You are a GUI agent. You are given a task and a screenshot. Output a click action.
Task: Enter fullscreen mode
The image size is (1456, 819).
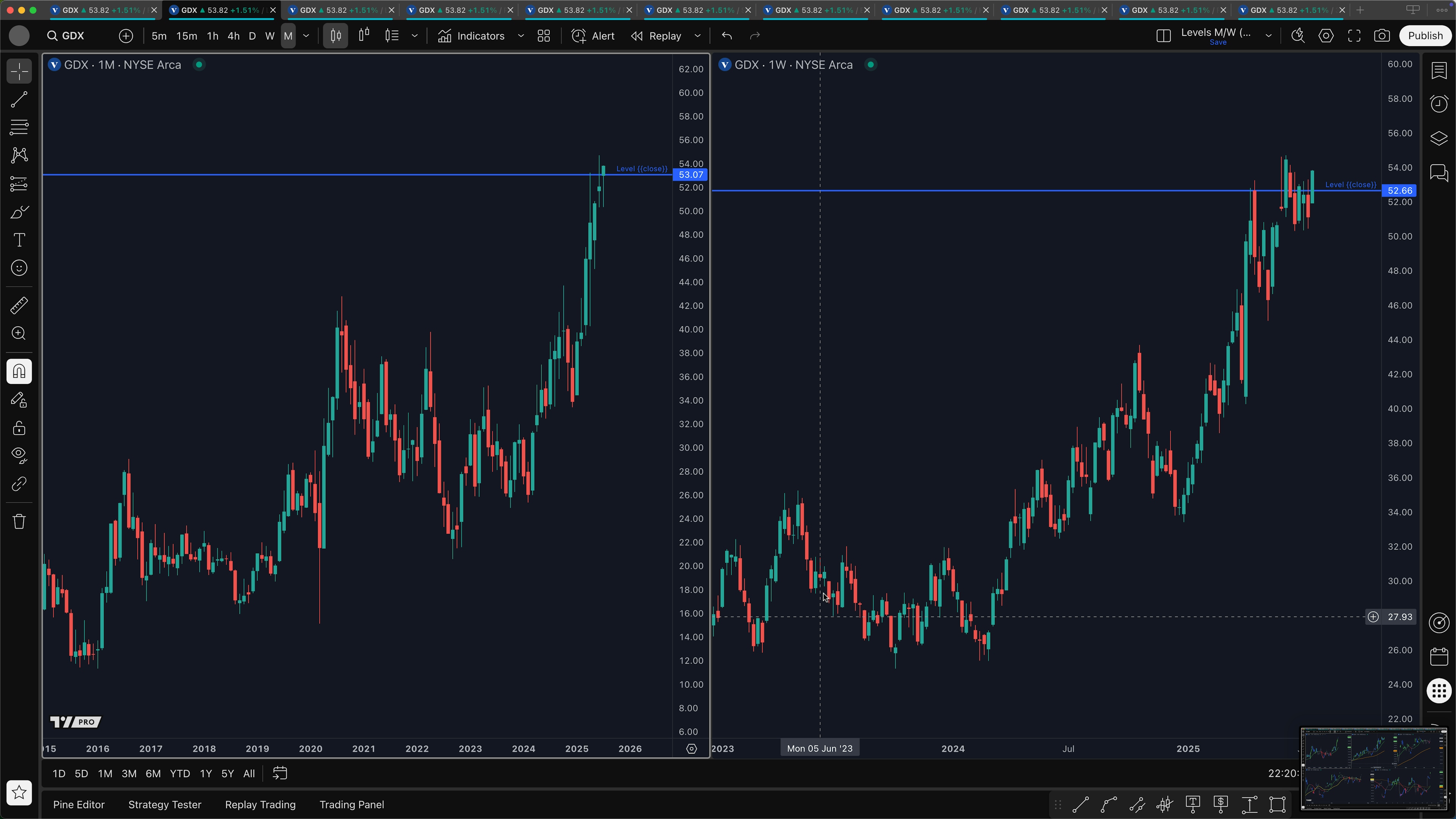coord(1354,36)
